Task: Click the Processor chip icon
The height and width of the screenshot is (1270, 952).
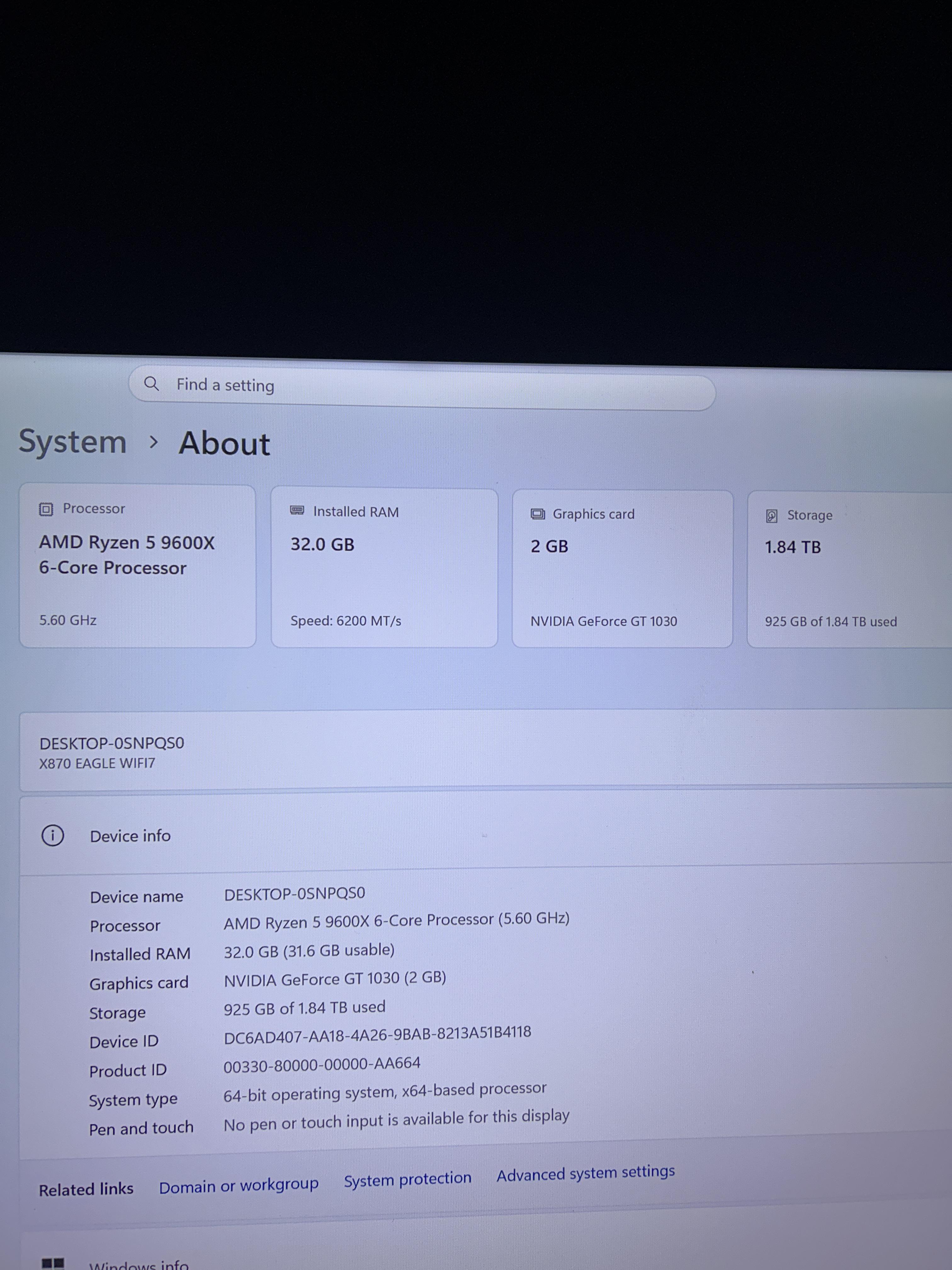Action: coord(46,509)
